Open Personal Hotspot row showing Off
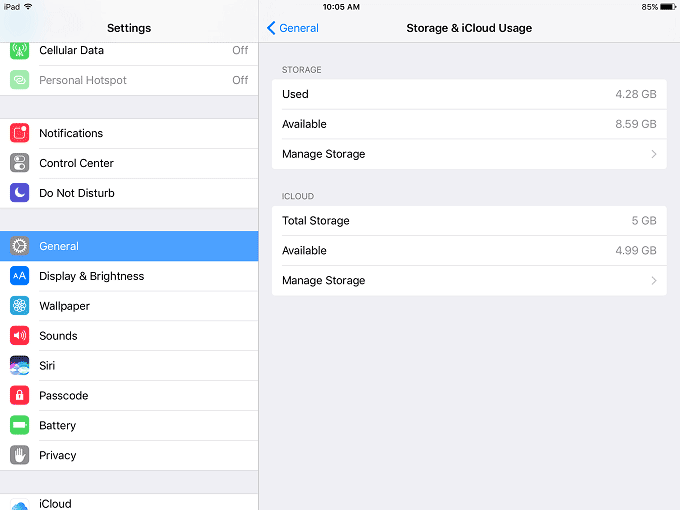The width and height of the screenshot is (680, 510). coord(129,80)
